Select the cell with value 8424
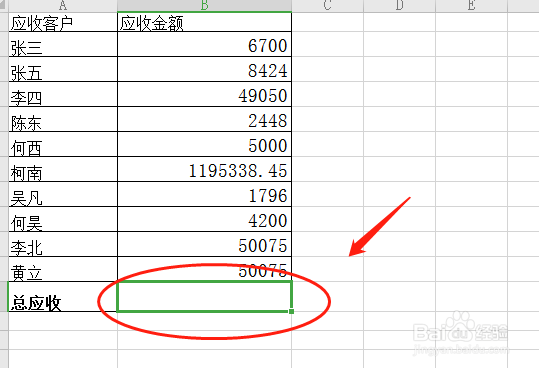 [205, 69]
